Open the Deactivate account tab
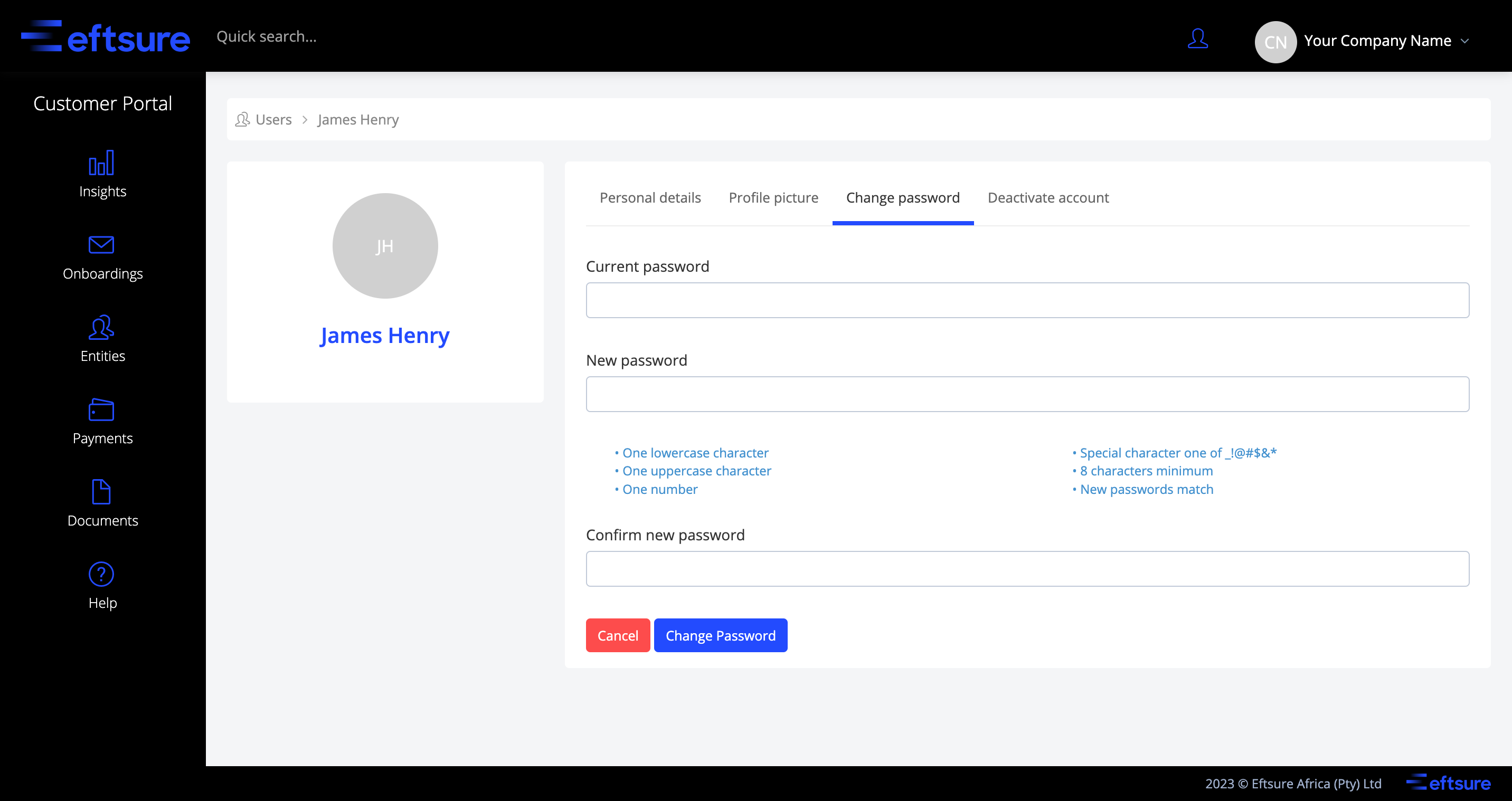The height and width of the screenshot is (801, 1512). [1048, 198]
